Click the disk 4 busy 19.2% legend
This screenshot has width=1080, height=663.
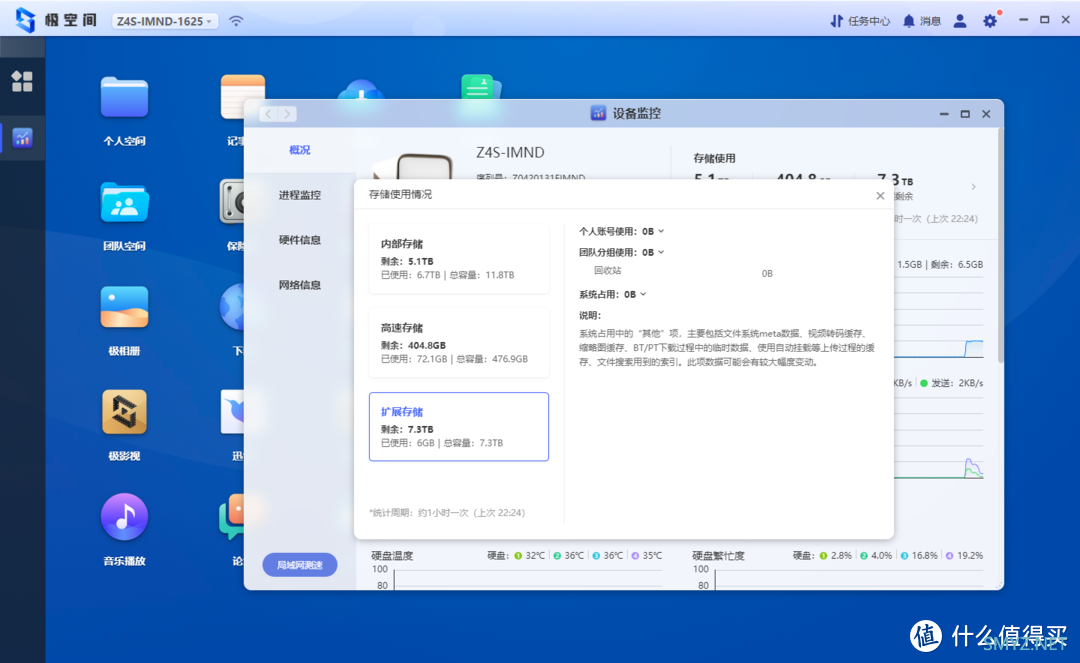click(x=964, y=556)
